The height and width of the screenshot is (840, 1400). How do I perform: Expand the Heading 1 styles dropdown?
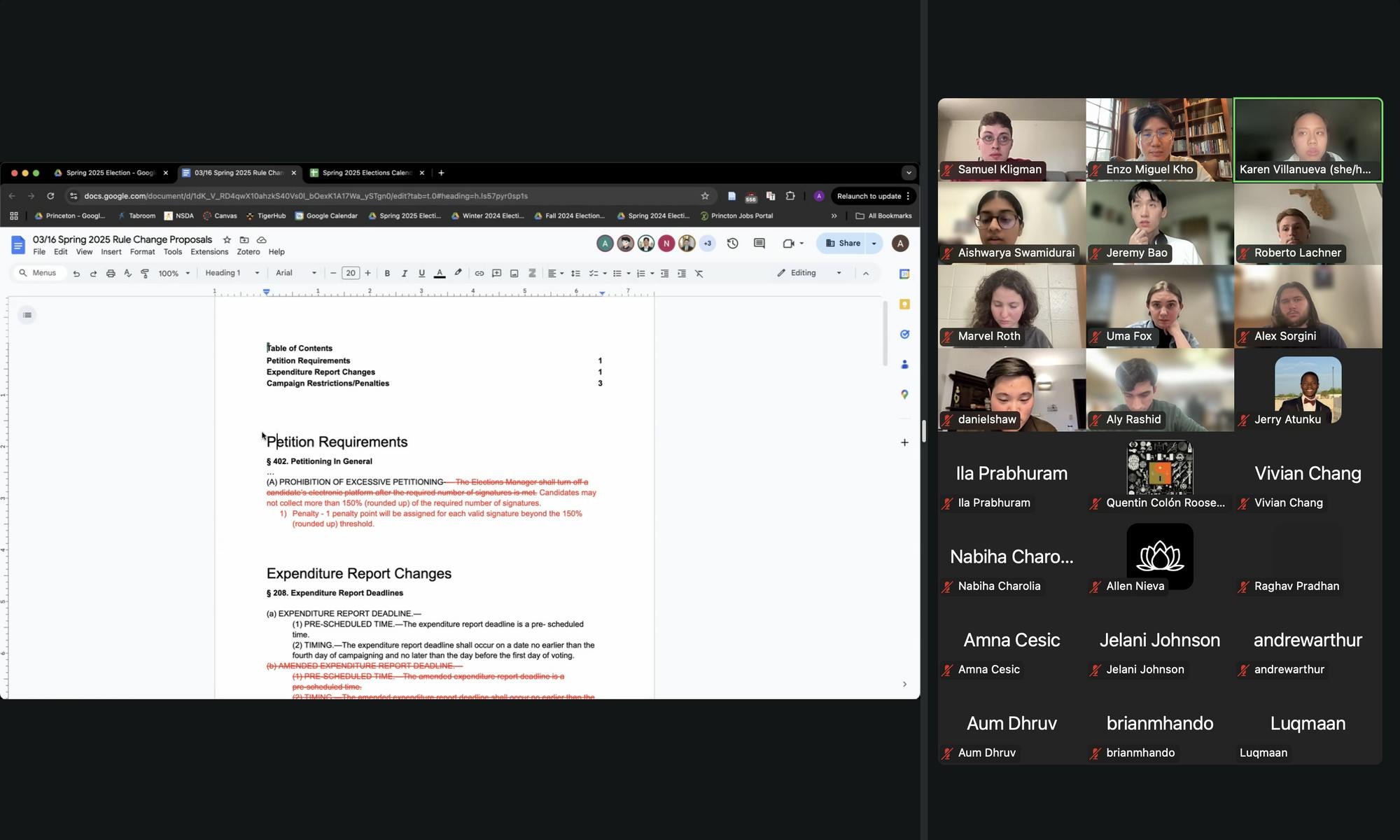pyautogui.click(x=231, y=273)
